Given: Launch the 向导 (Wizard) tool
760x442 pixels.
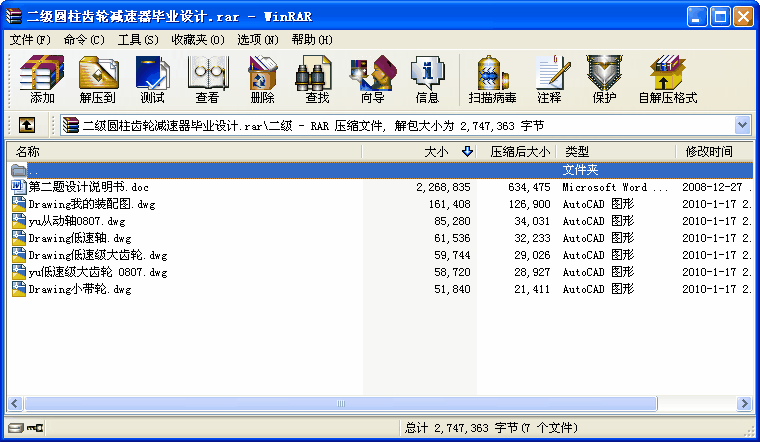Looking at the screenshot, I should (372, 79).
